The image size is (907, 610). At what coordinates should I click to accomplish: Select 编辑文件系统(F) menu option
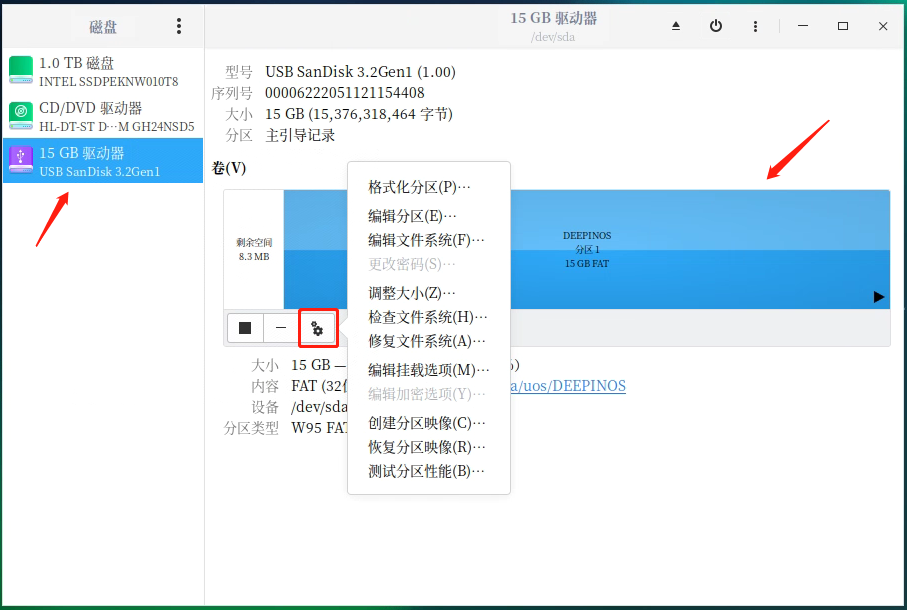tap(426, 240)
